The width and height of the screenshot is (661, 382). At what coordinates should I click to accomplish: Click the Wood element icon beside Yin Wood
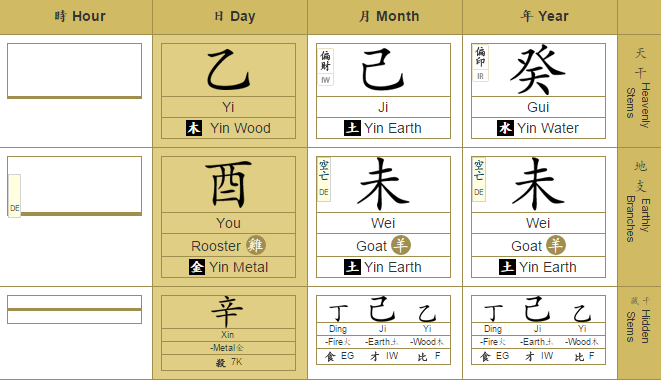tap(194, 128)
